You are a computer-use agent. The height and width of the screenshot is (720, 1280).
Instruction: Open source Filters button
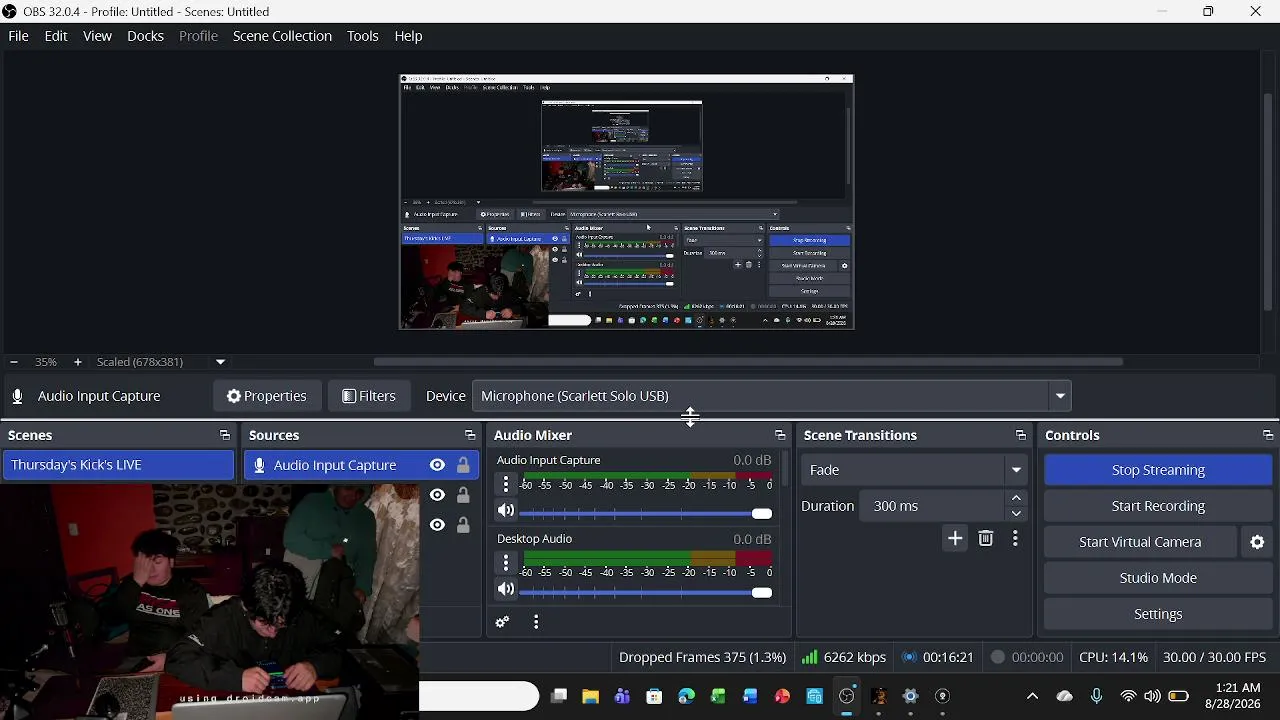(369, 396)
